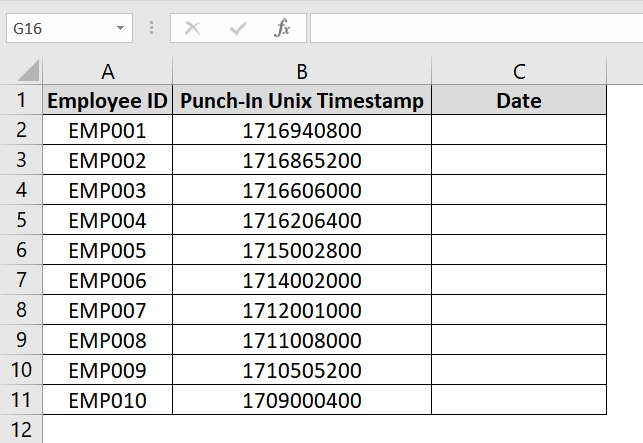Select cell containing EMP009
Screen dimensions: 643x443
[107, 369]
